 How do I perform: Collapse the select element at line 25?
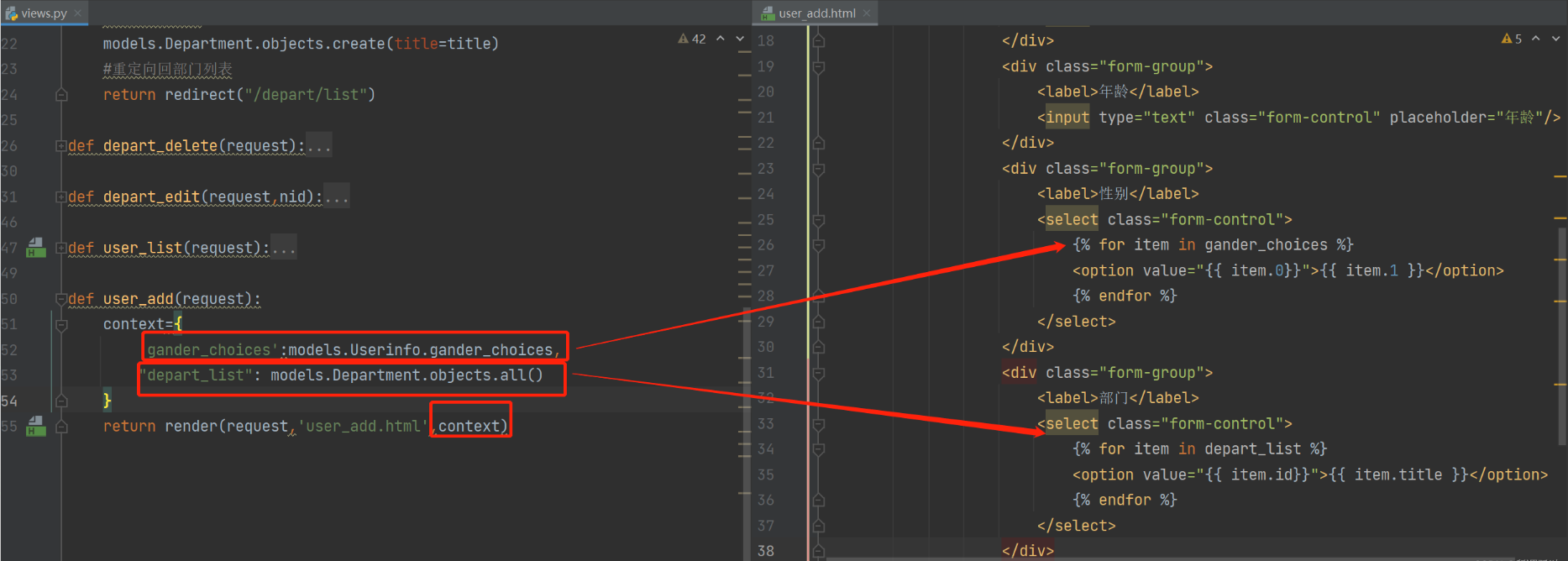click(x=819, y=220)
